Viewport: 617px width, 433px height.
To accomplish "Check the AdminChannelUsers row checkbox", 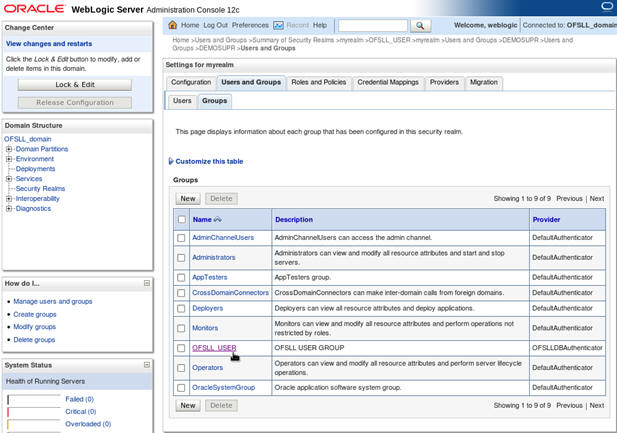I will [x=181, y=238].
